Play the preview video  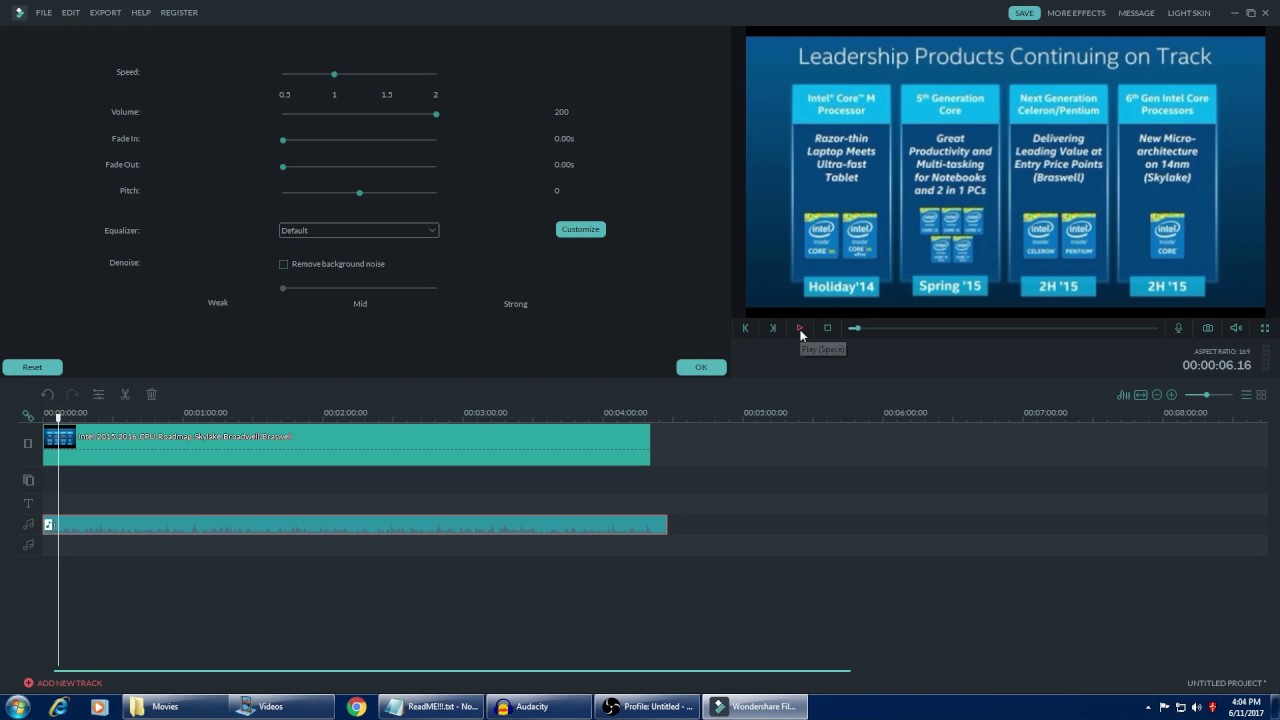(x=800, y=328)
